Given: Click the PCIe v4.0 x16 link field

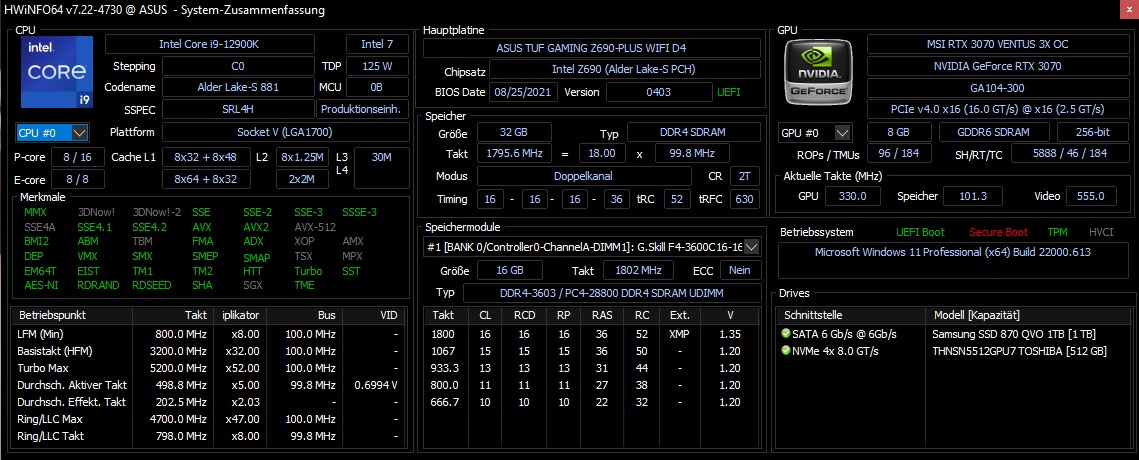Looking at the screenshot, I should (x=1000, y=110).
